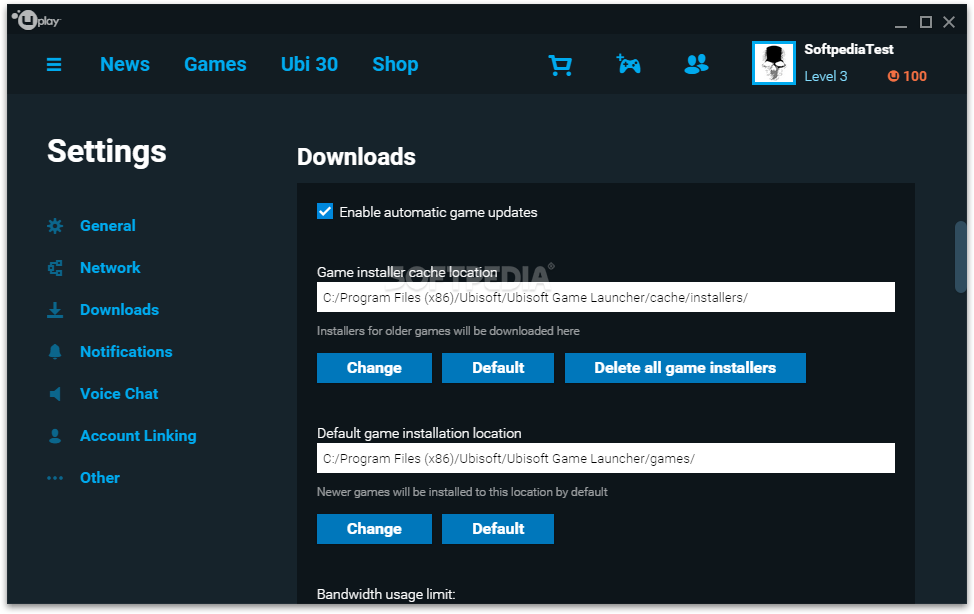Open Other settings section

(x=99, y=478)
